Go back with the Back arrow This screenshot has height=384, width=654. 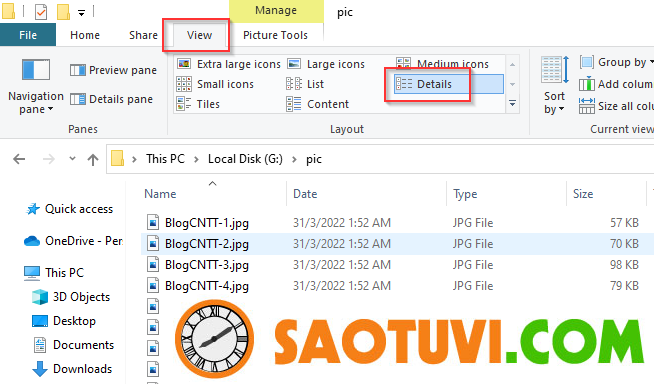pos(19,159)
